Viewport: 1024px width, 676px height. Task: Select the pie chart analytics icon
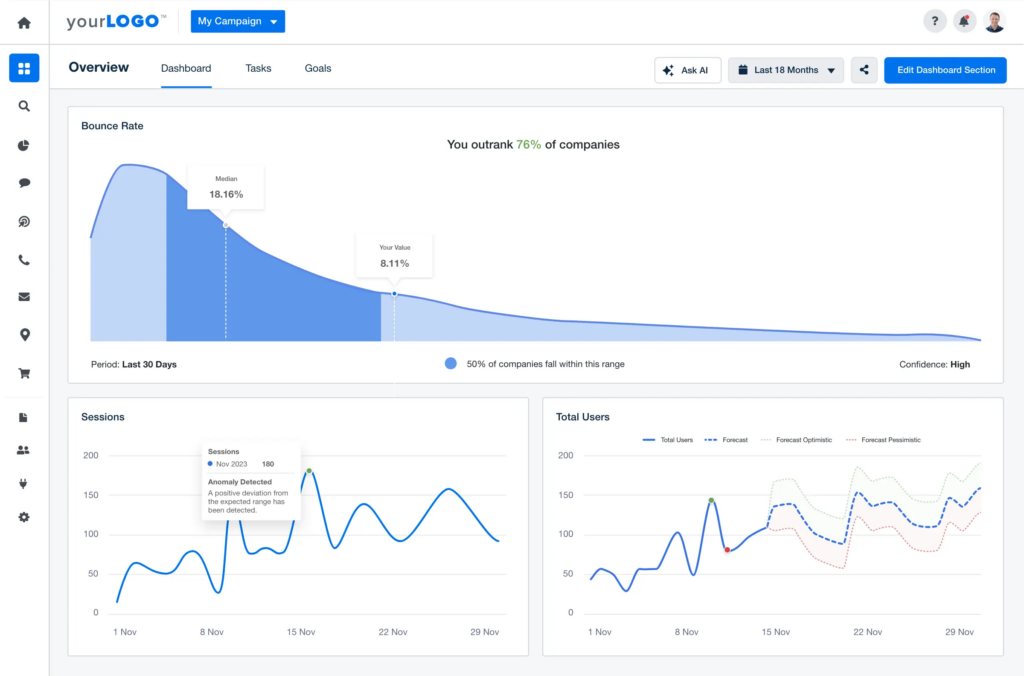24,146
